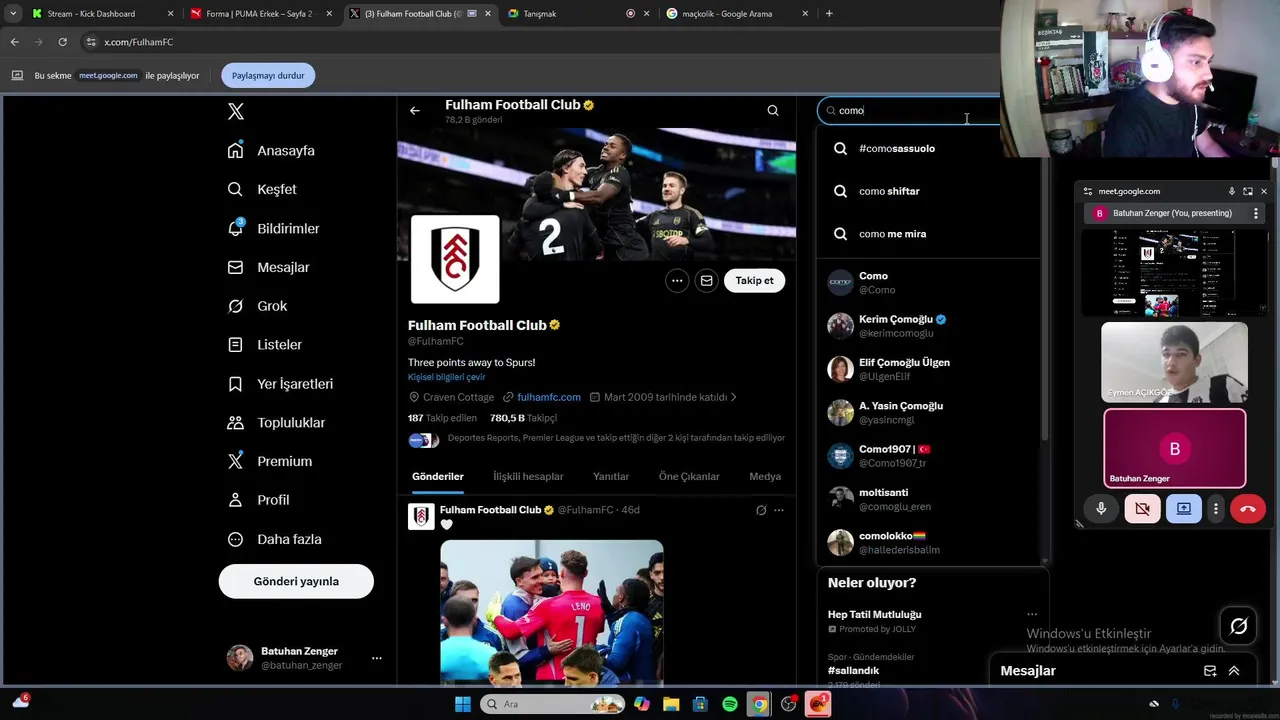Image resolution: width=1280 pixels, height=720 pixels.
Task: Open the floating Grok button at the bottom right
Action: tap(1239, 626)
